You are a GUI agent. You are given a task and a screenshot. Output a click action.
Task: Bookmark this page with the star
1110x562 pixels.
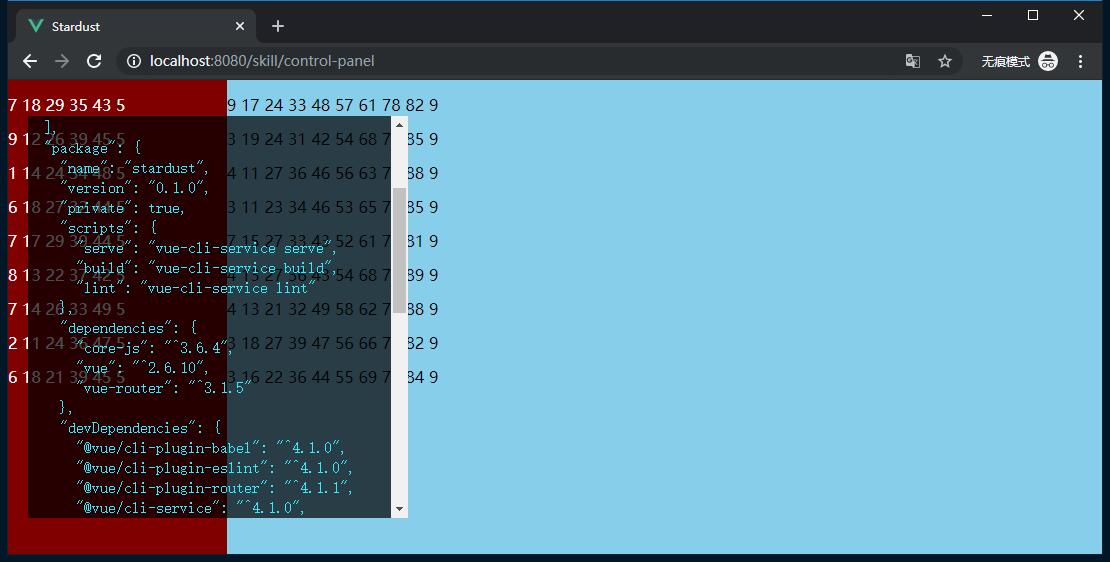click(x=944, y=61)
